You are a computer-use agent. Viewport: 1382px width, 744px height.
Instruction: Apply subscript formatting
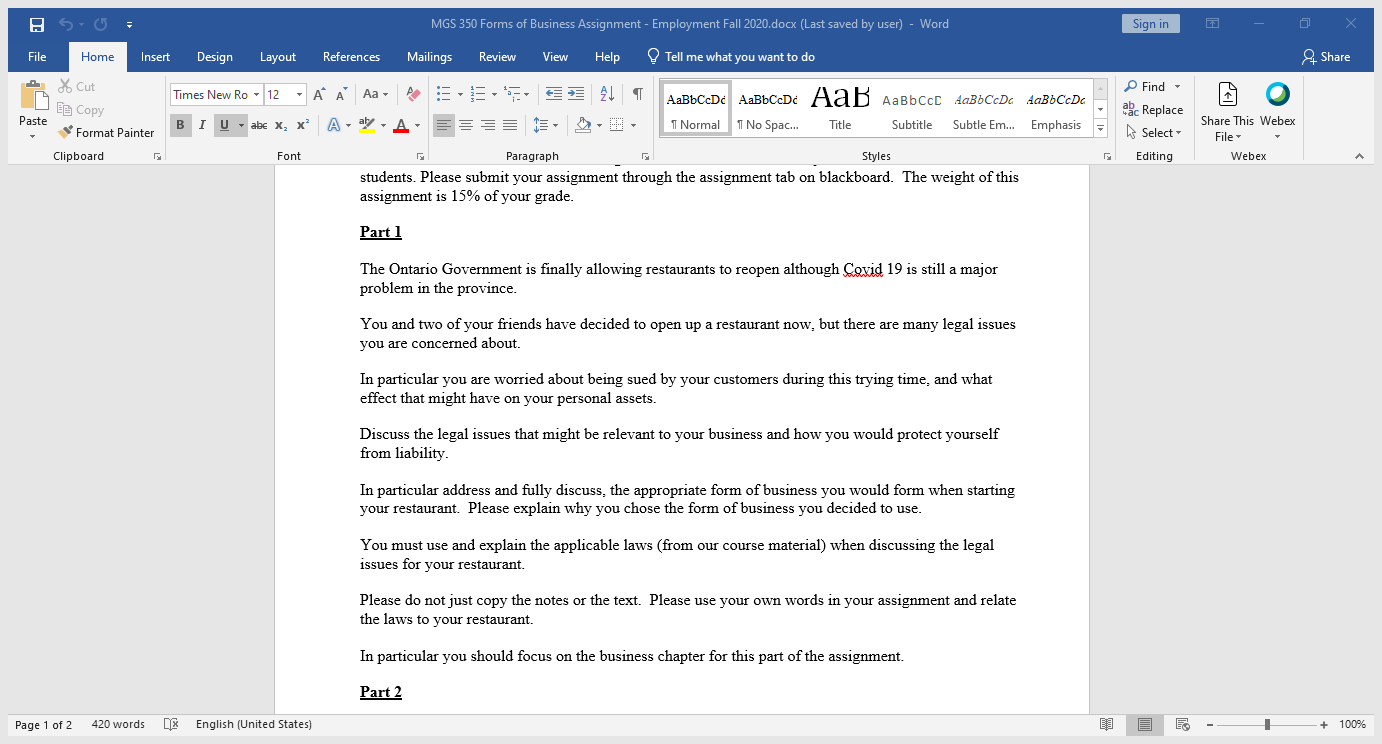280,125
